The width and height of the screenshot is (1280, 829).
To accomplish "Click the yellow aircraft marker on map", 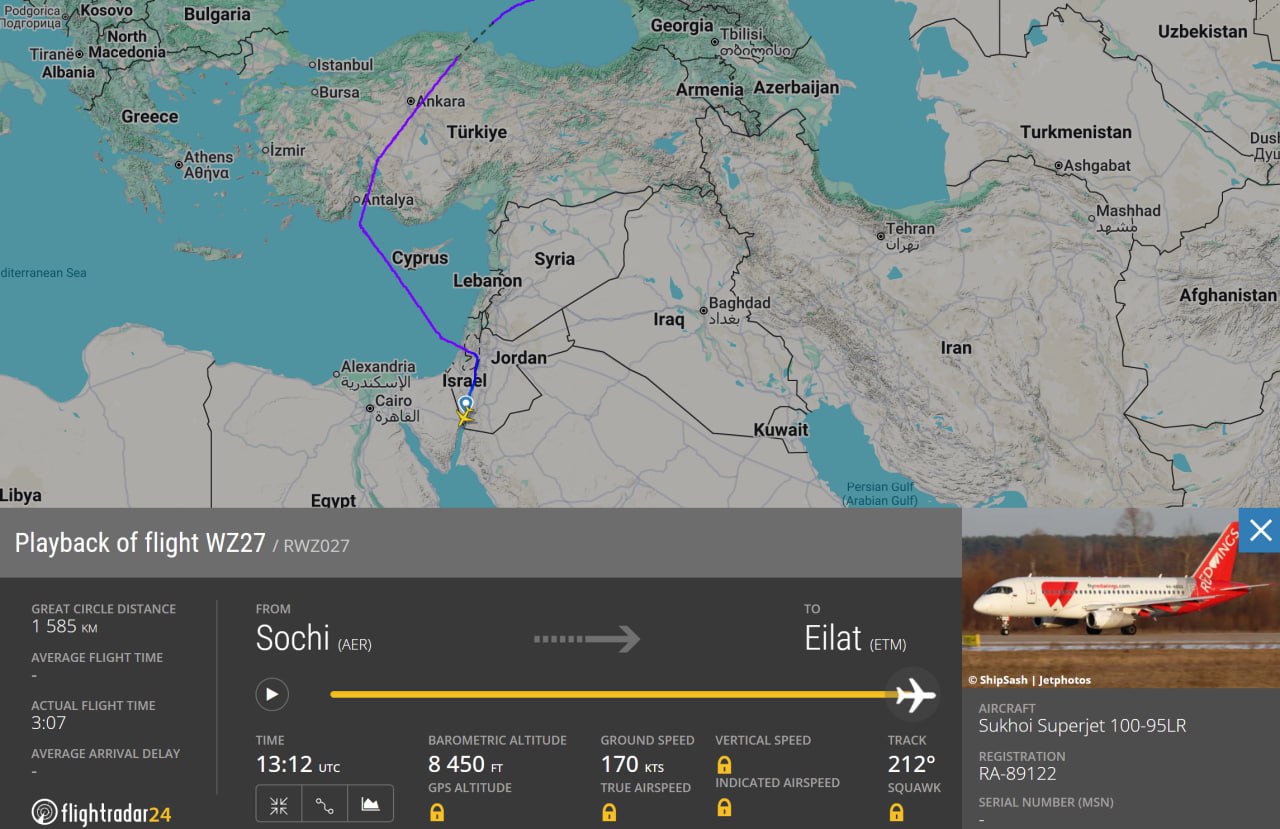I will click(465, 418).
